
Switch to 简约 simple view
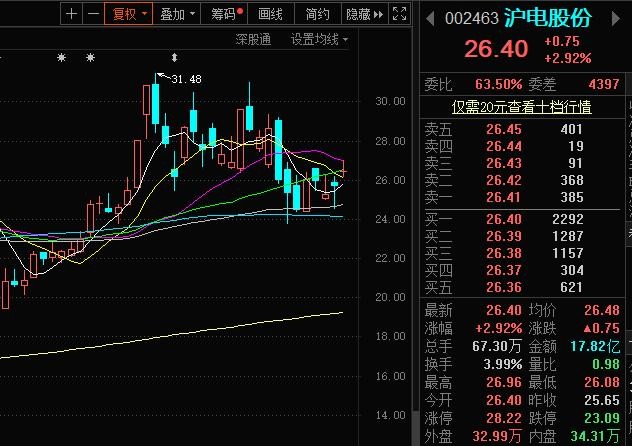coord(317,14)
